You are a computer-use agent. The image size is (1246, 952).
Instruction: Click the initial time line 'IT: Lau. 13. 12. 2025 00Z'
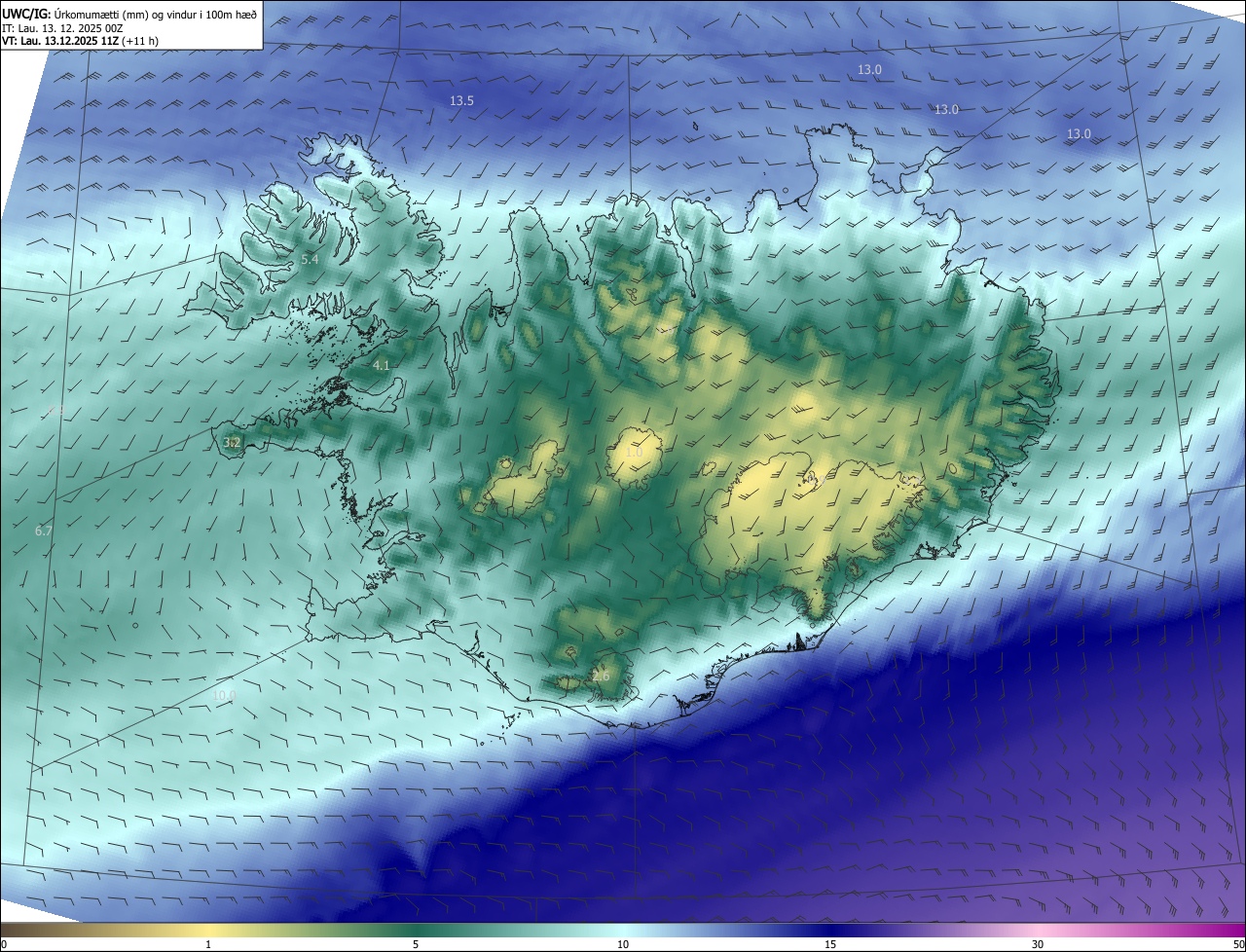coord(60,28)
